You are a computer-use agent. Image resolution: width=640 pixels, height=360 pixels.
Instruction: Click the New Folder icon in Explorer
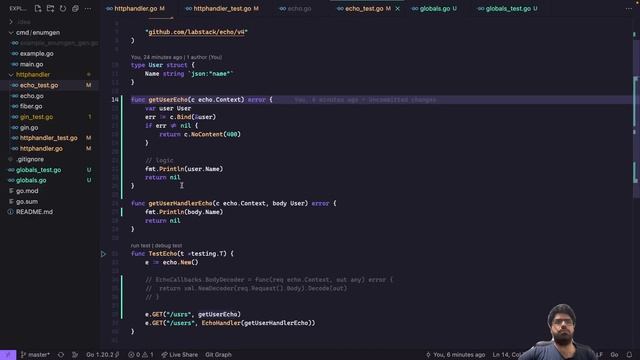tap(50, 8)
